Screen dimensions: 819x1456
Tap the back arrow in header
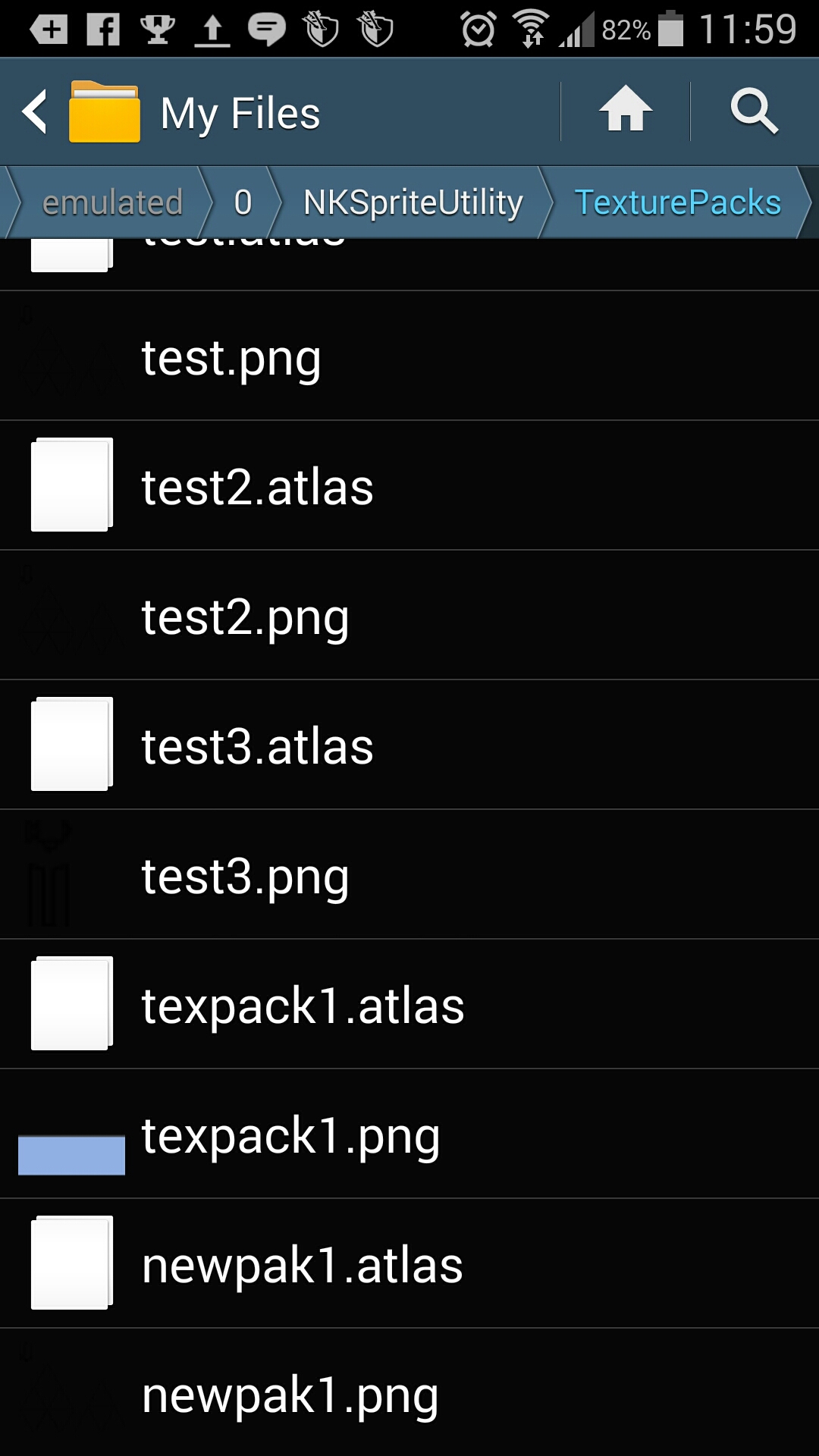35,112
